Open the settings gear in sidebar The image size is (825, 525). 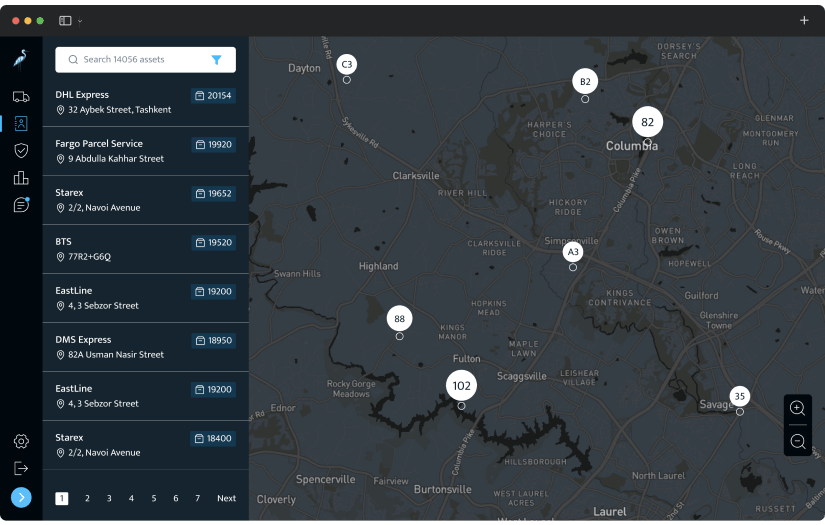[x=21, y=441]
